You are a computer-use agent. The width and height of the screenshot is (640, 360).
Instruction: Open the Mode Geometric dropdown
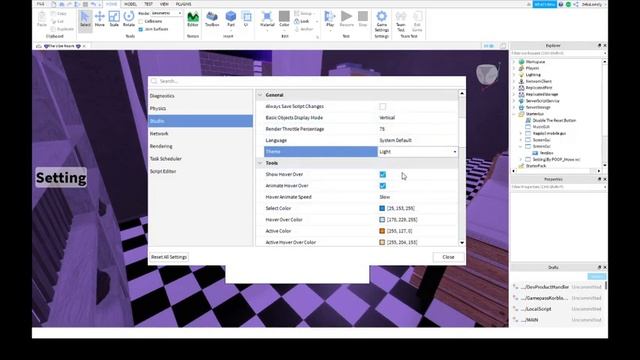coord(166,13)
